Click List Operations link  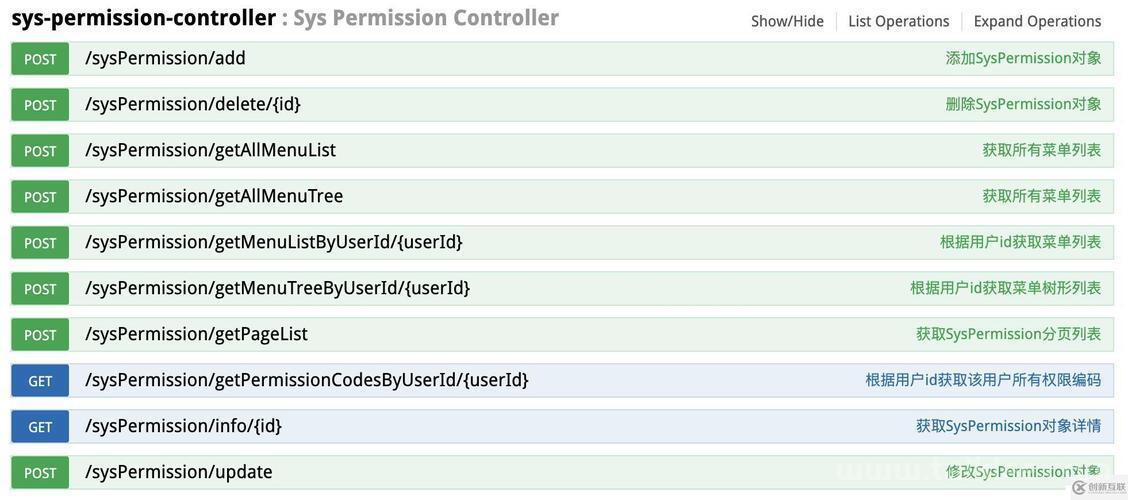[899, 22]
